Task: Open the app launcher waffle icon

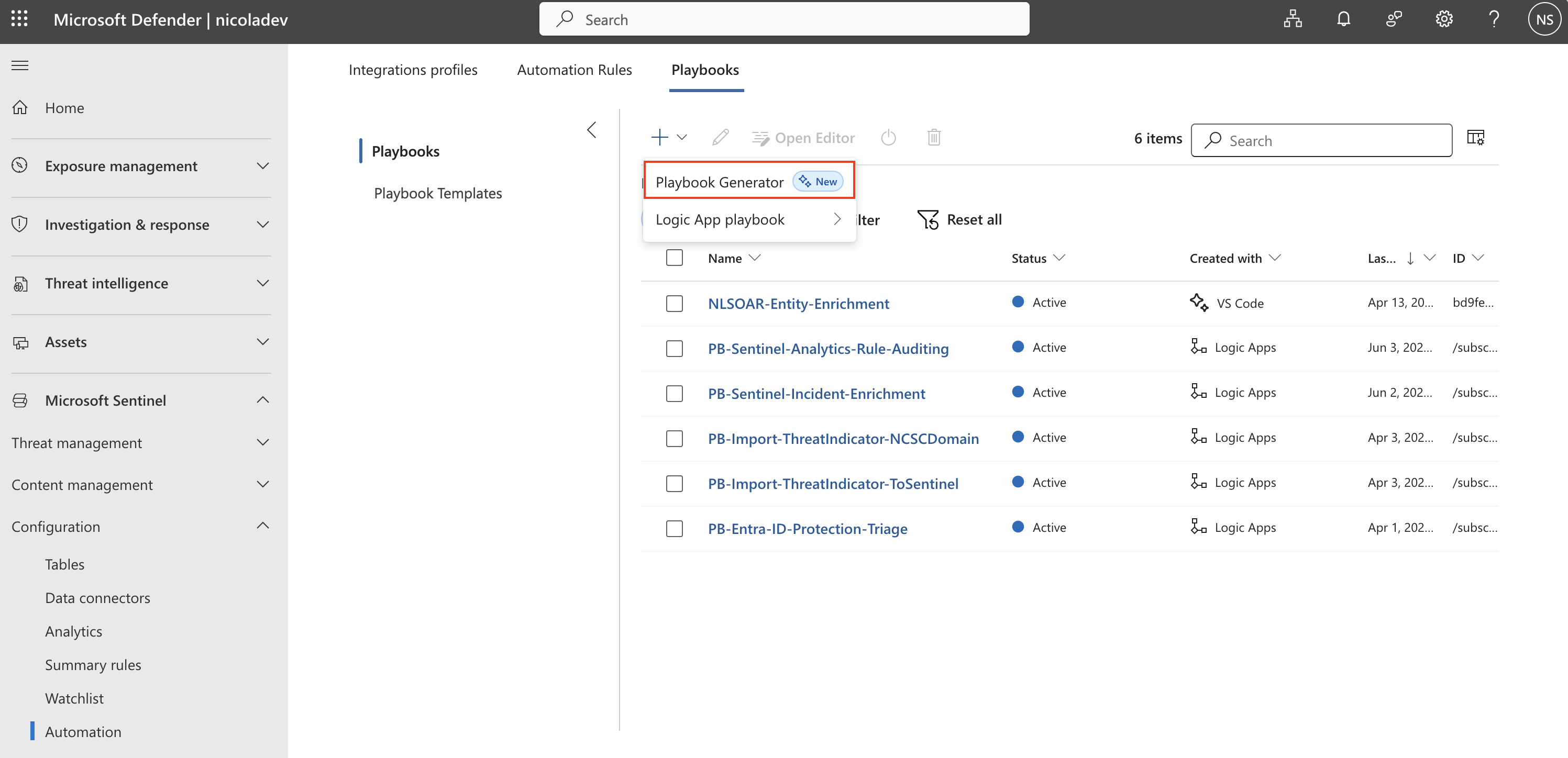Action: pyautogui.click(x=19, y=19)
